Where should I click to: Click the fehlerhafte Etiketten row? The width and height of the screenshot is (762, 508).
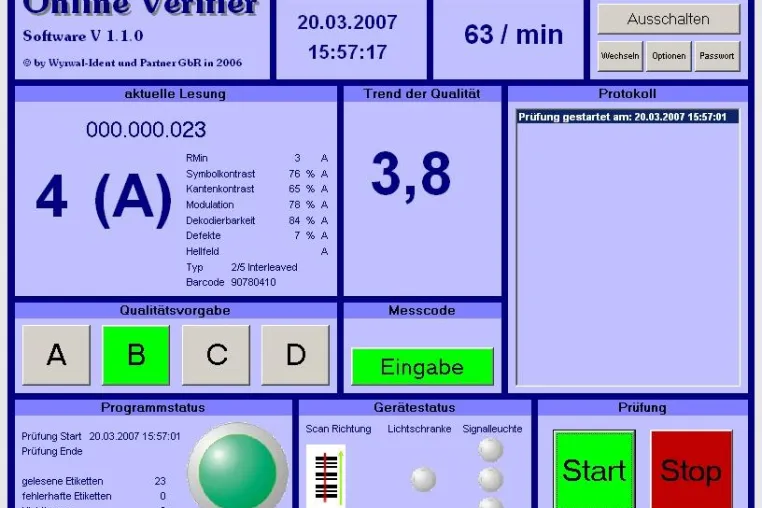94,496
